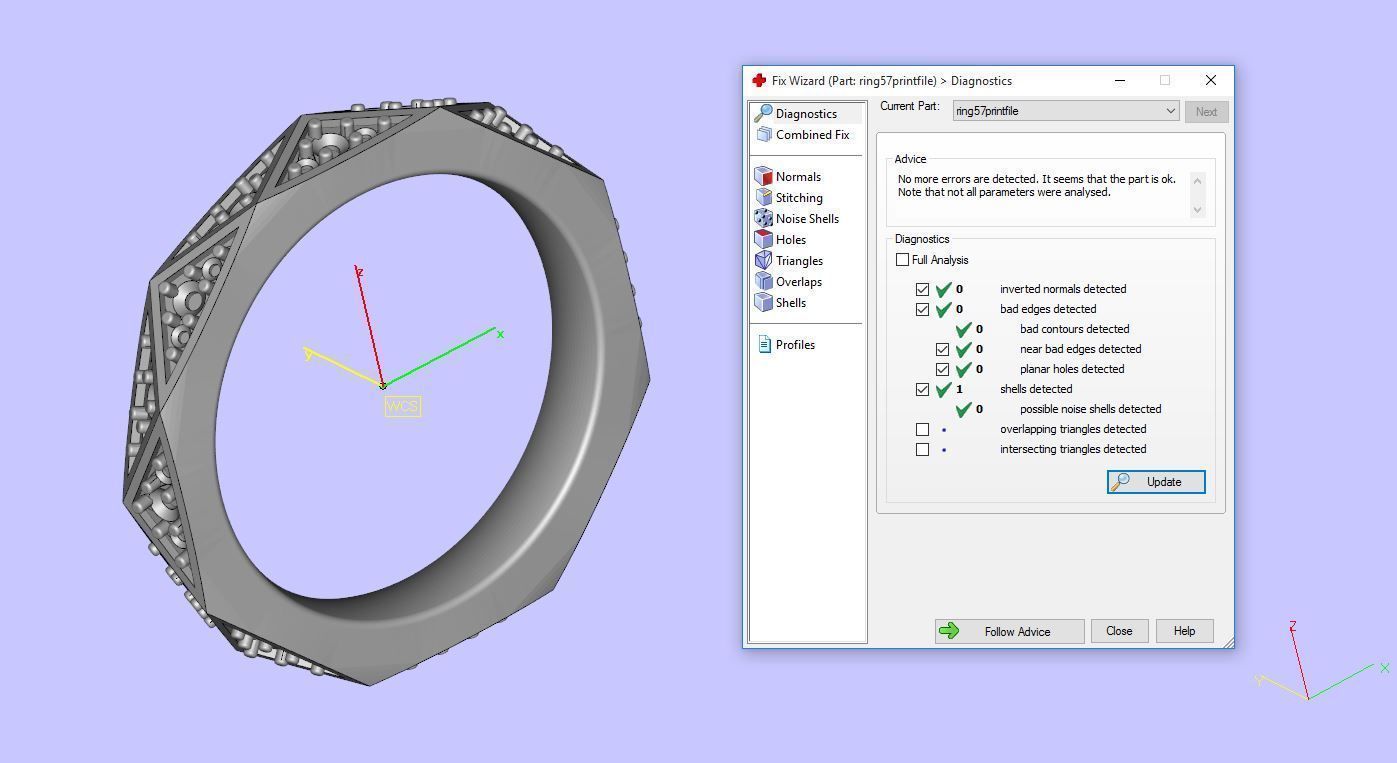Open the Noise Shells fix page
This screenshot has height=763, width=1397.
[807, 219]
